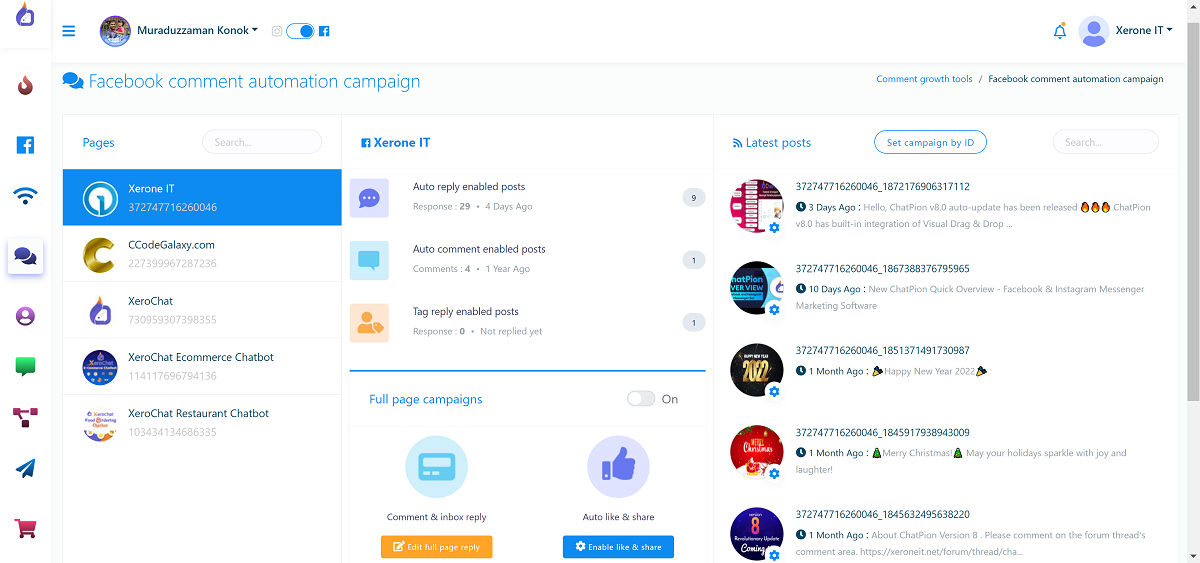Expand the Xerone IT user dropdown
The image size is (1200, 563).
point(1144,31)
